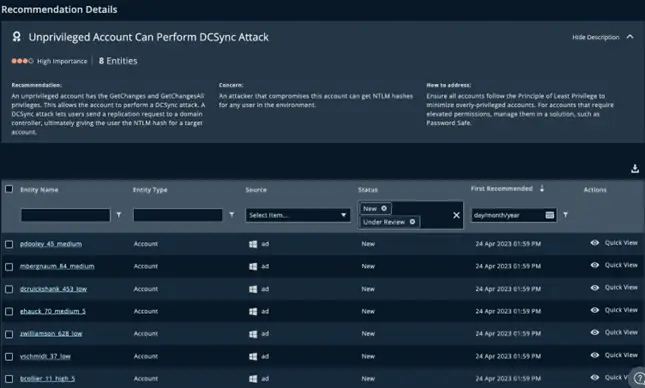
Task: Click the eye icon for ehauck_70_medium_5 row
Action: (x=595, y=310)
